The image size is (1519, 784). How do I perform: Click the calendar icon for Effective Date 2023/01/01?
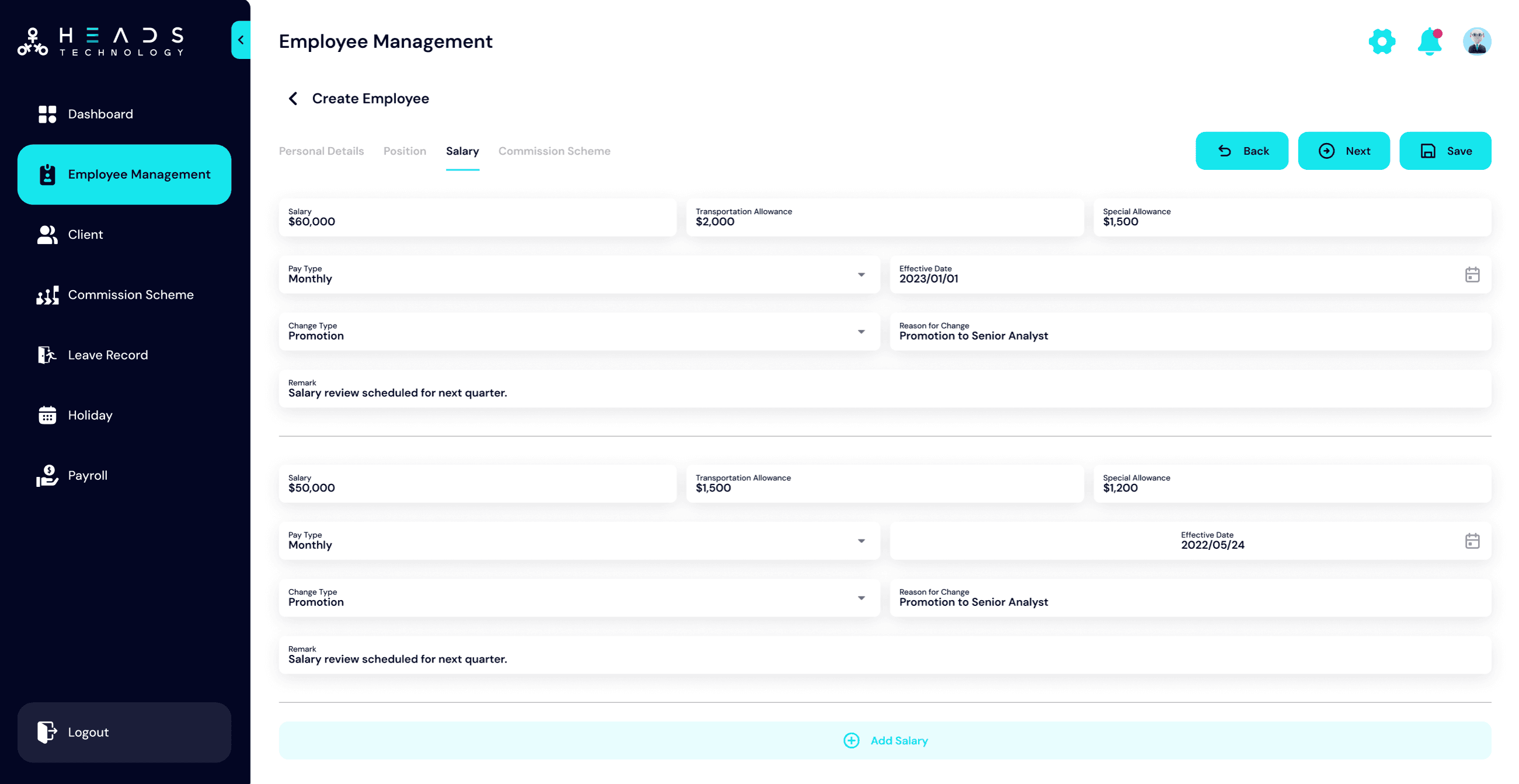1472,275
